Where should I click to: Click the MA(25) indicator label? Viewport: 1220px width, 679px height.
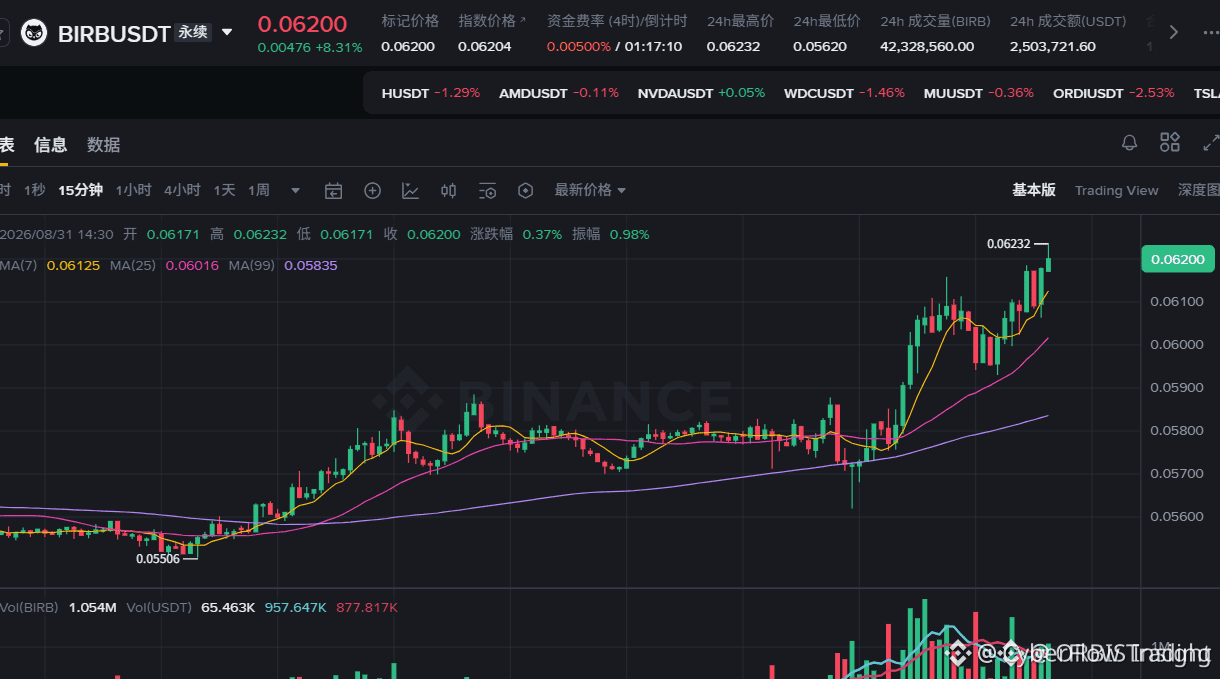(133, 266)
